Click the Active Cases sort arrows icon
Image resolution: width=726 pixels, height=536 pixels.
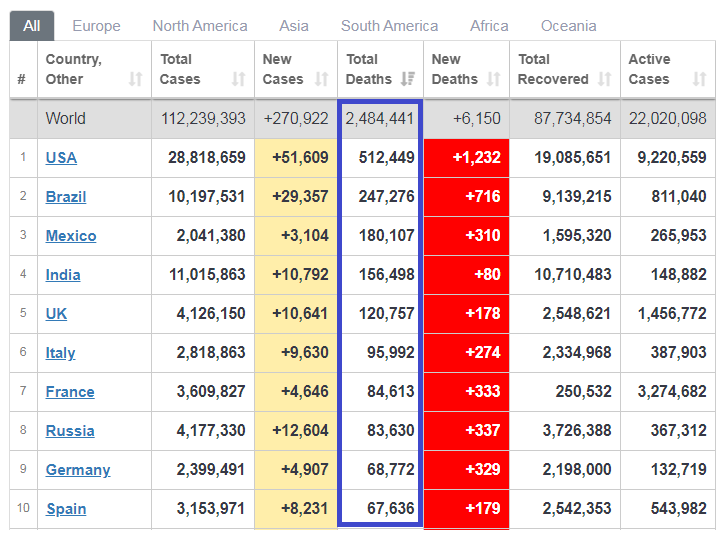699,79
